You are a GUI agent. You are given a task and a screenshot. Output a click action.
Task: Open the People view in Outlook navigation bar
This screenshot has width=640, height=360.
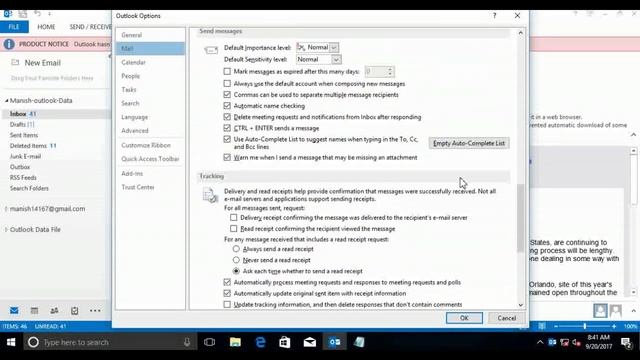coord(54,311)
